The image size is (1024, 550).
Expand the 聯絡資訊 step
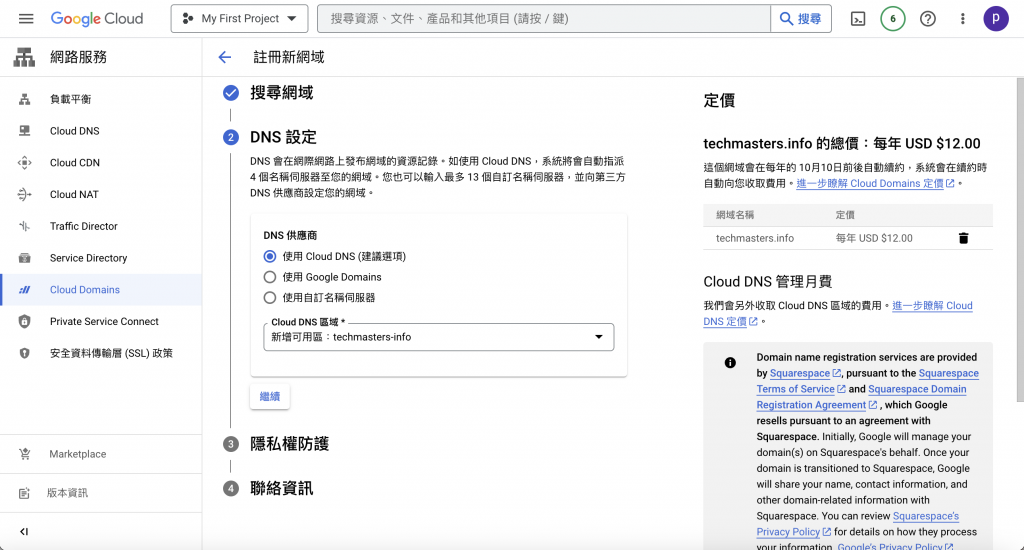point(281,489)
